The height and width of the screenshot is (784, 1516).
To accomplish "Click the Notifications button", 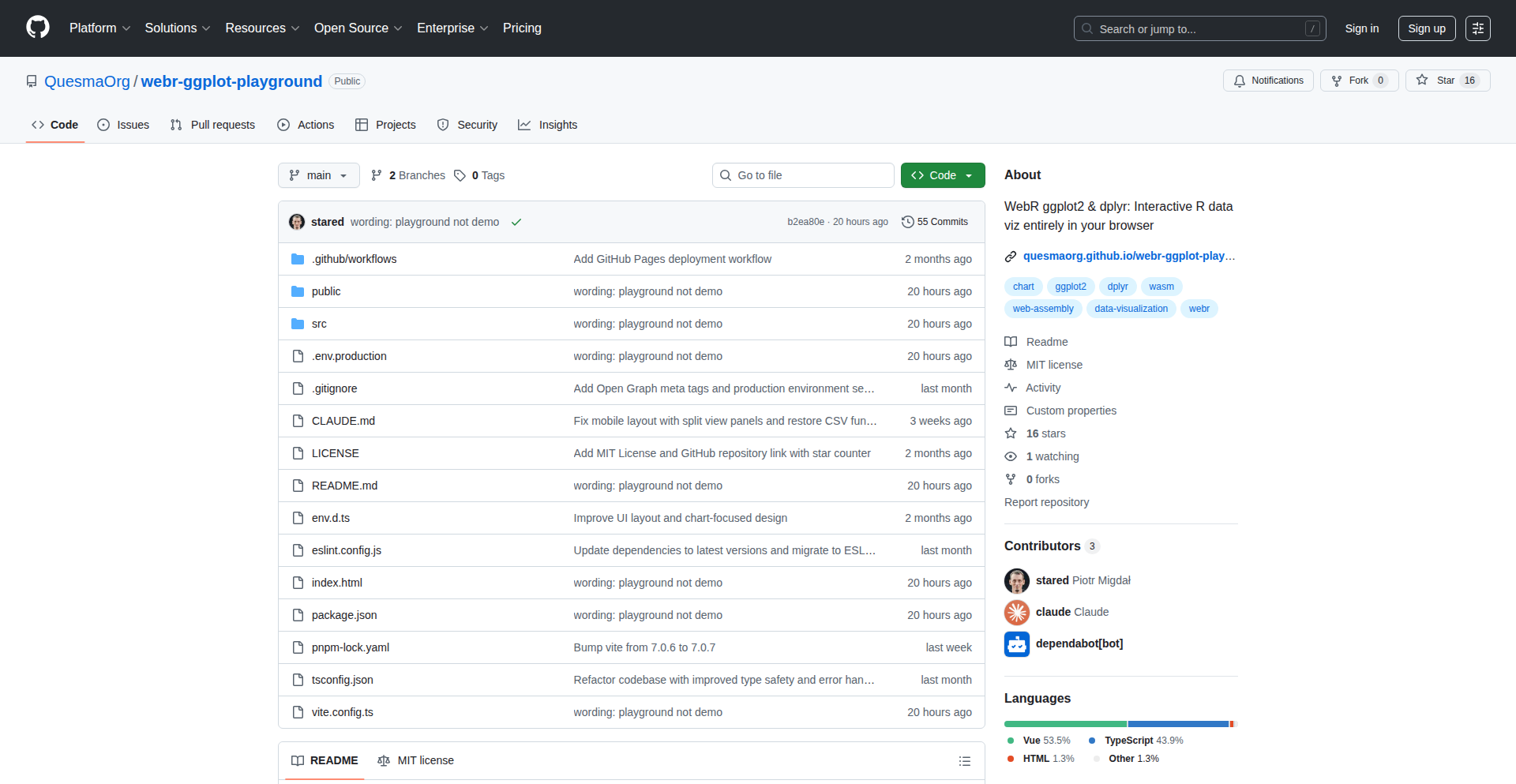I will click(x=1268, y=81).
